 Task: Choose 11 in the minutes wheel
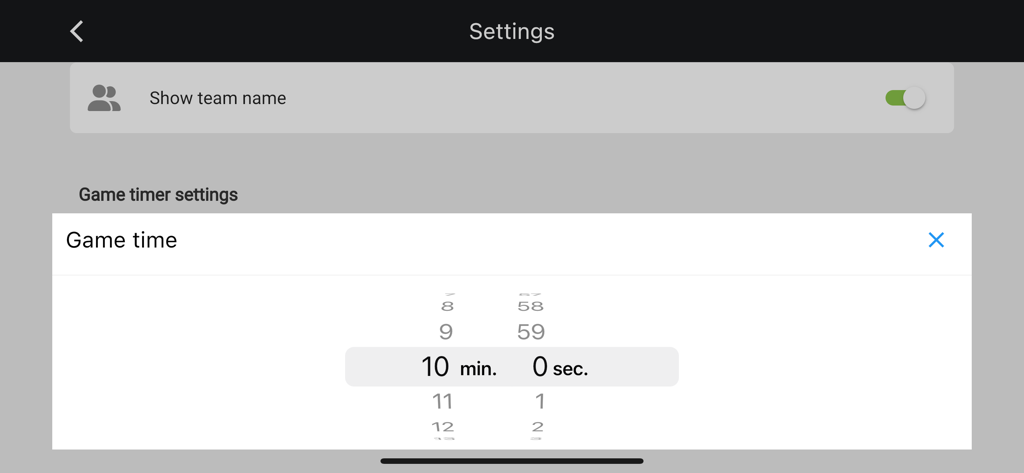click(443, 401)
